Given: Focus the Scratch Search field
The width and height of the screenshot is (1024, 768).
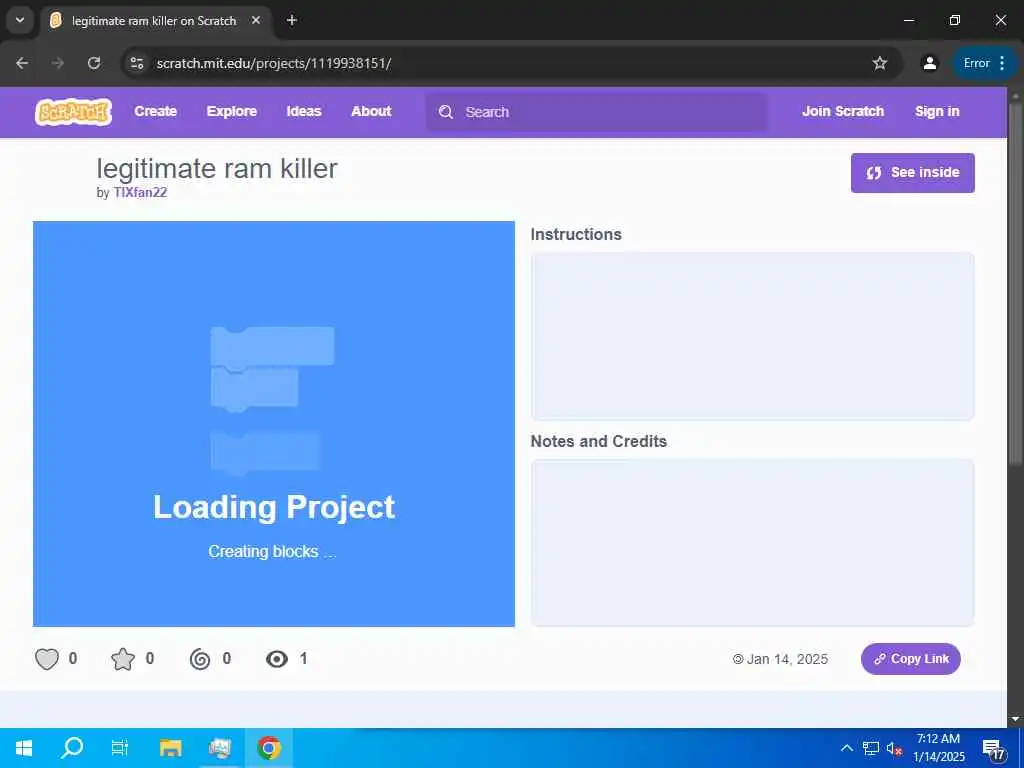Looking at the screenshot, I should tap(596, 112).
